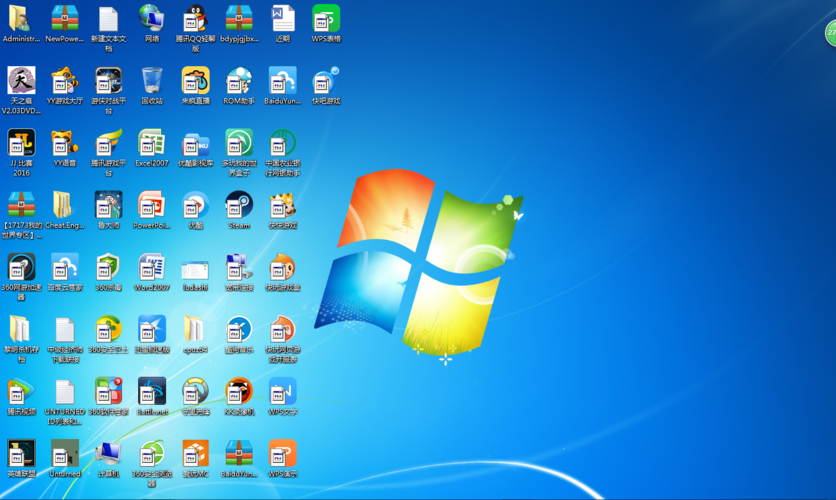Open the ROM助手 mushroom shortcut
The height and width of the screenshot is (500, 836).
pyautogui.click(x=239, y=80)
